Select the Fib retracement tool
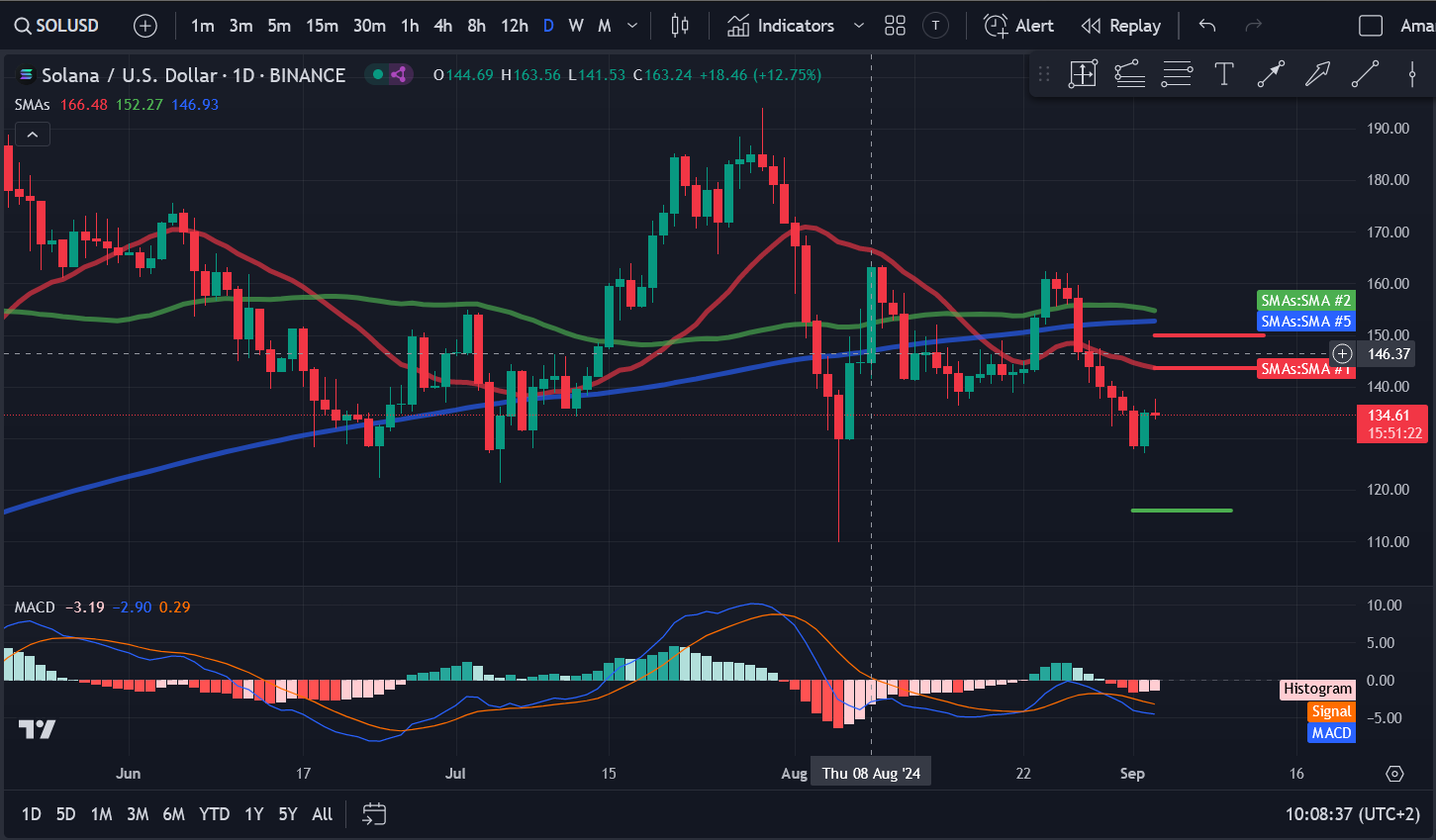 pos(1129,74)
